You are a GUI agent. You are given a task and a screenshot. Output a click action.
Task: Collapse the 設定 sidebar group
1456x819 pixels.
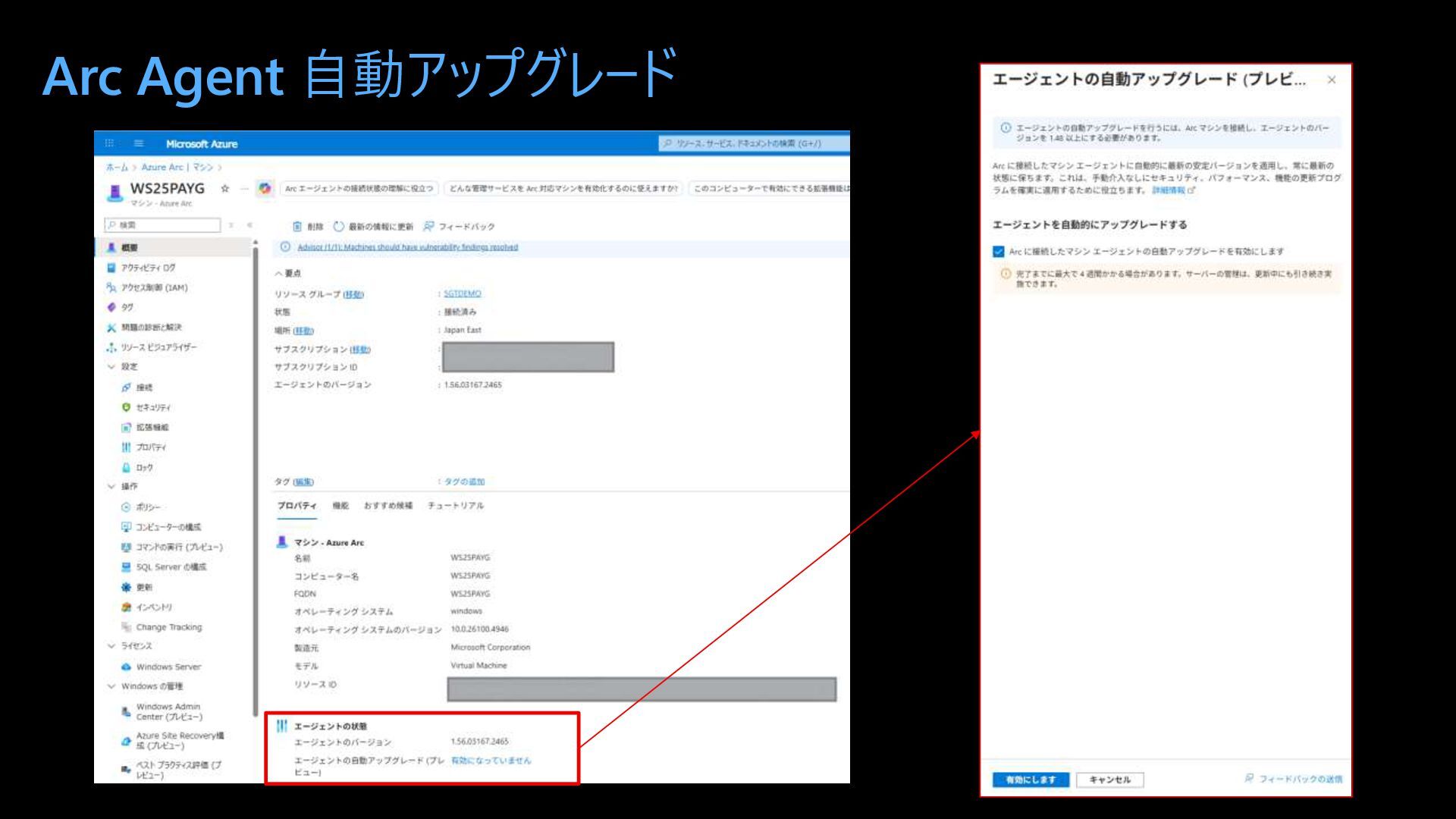[111, 367]
